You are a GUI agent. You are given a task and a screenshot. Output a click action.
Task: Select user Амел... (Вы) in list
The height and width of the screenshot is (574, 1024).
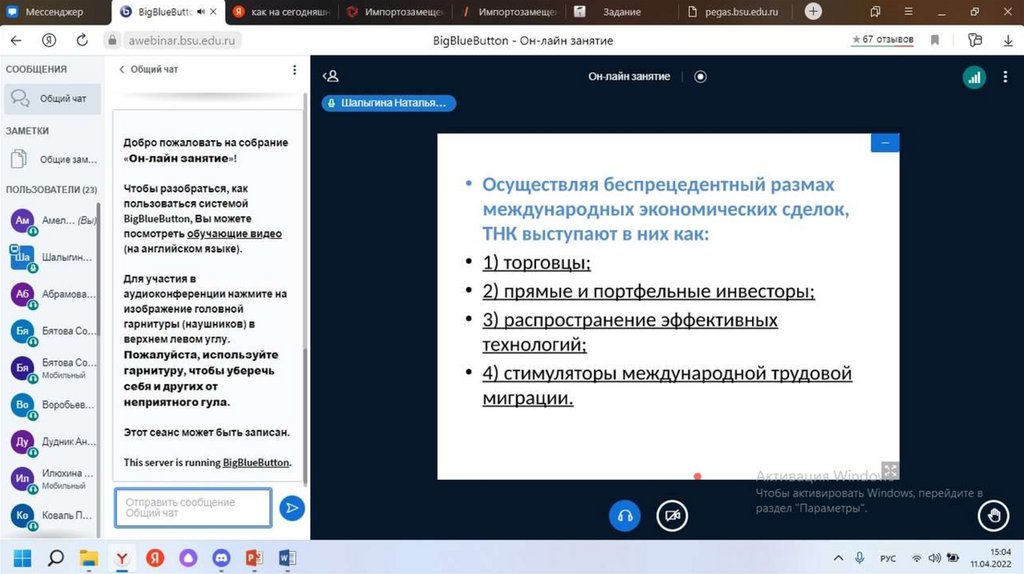pos(52,221)
